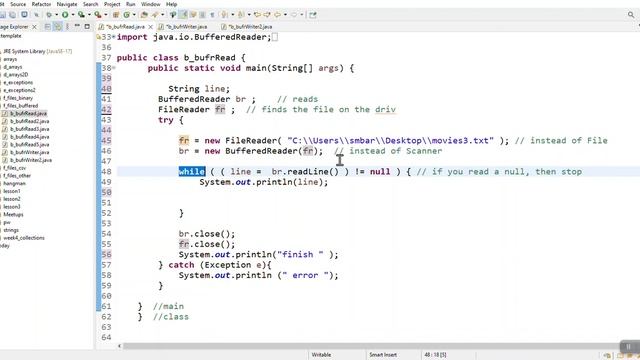
Task: Collapse All in Package Explorer toolbar
Action: [48, 27]
